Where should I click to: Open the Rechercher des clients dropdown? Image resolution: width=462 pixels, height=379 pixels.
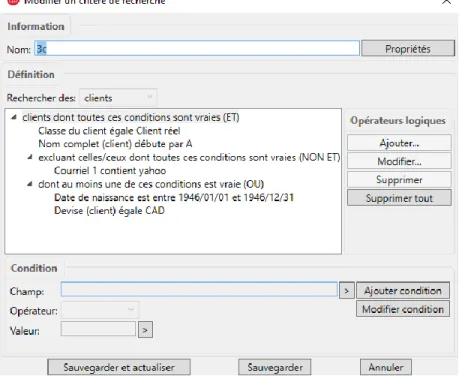point(118,98)
